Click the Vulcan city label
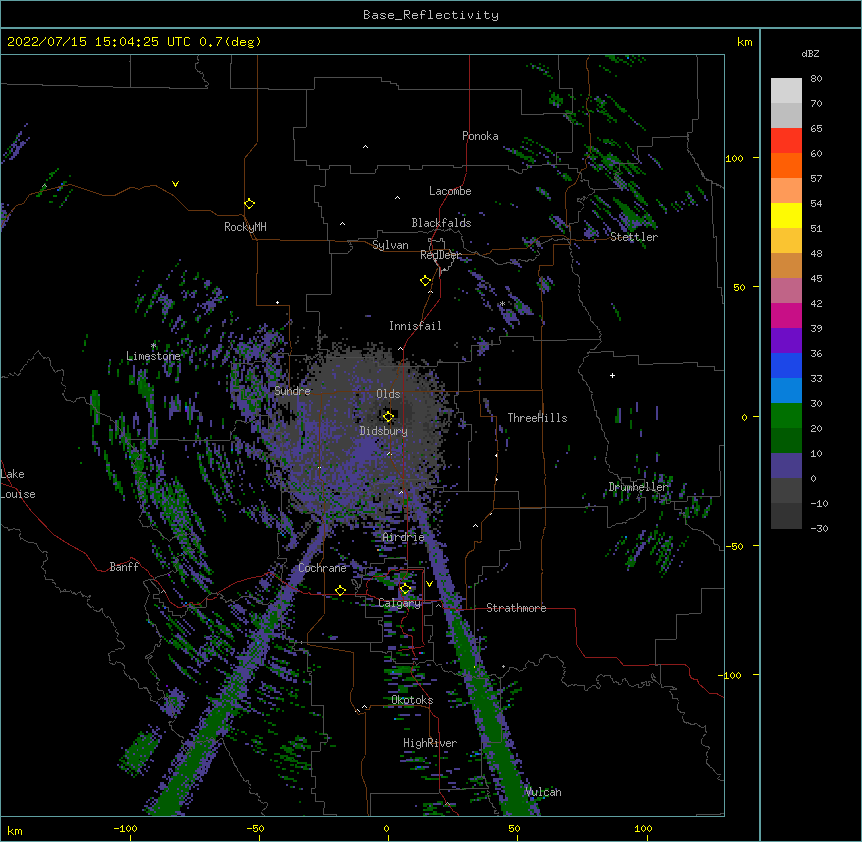The image size is (862, 842). coord(543,792)
